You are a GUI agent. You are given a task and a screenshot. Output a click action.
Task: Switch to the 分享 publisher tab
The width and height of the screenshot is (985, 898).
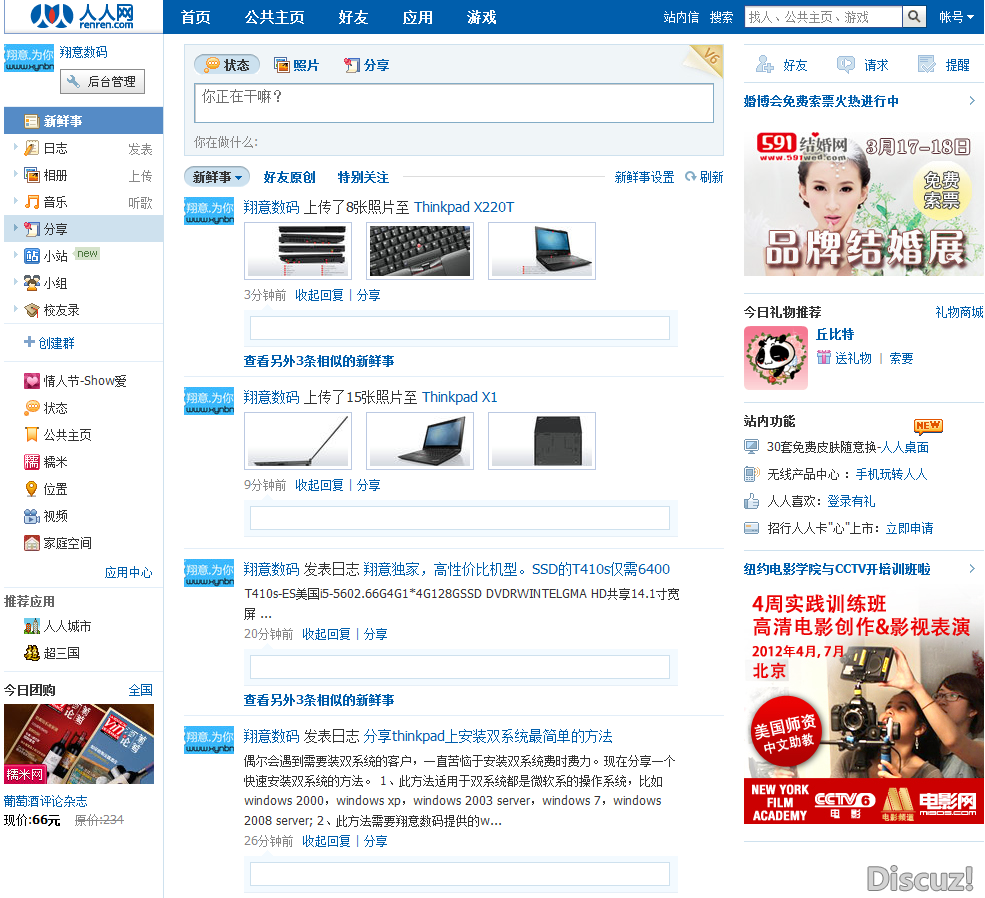[367, 65]
